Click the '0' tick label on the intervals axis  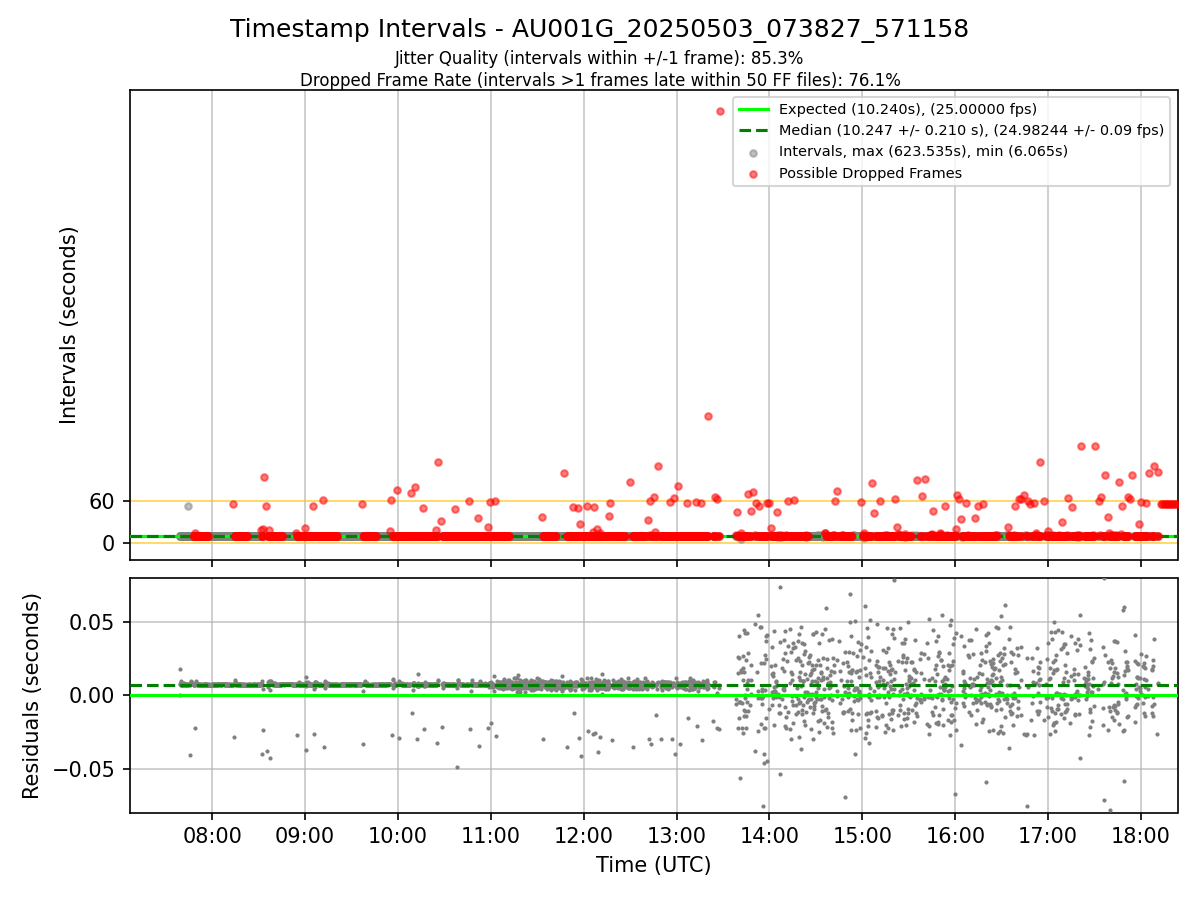coord(110,543)
